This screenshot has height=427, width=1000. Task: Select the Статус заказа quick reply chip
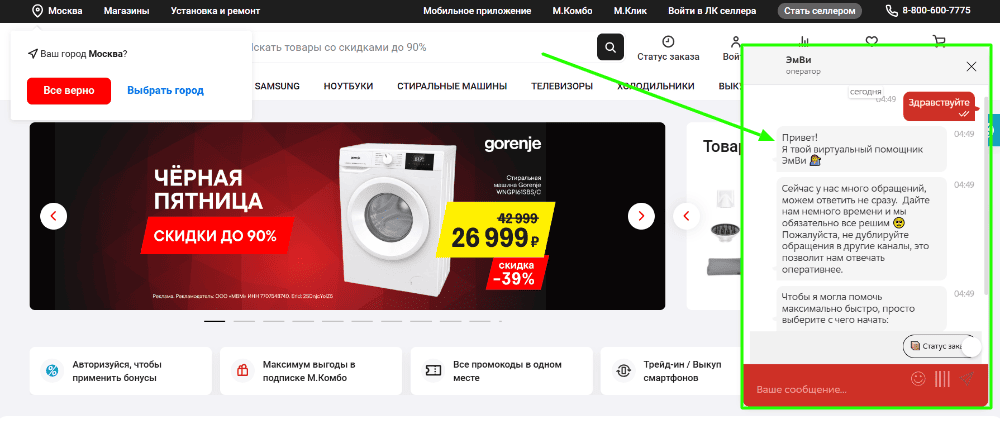coord(939,346)
